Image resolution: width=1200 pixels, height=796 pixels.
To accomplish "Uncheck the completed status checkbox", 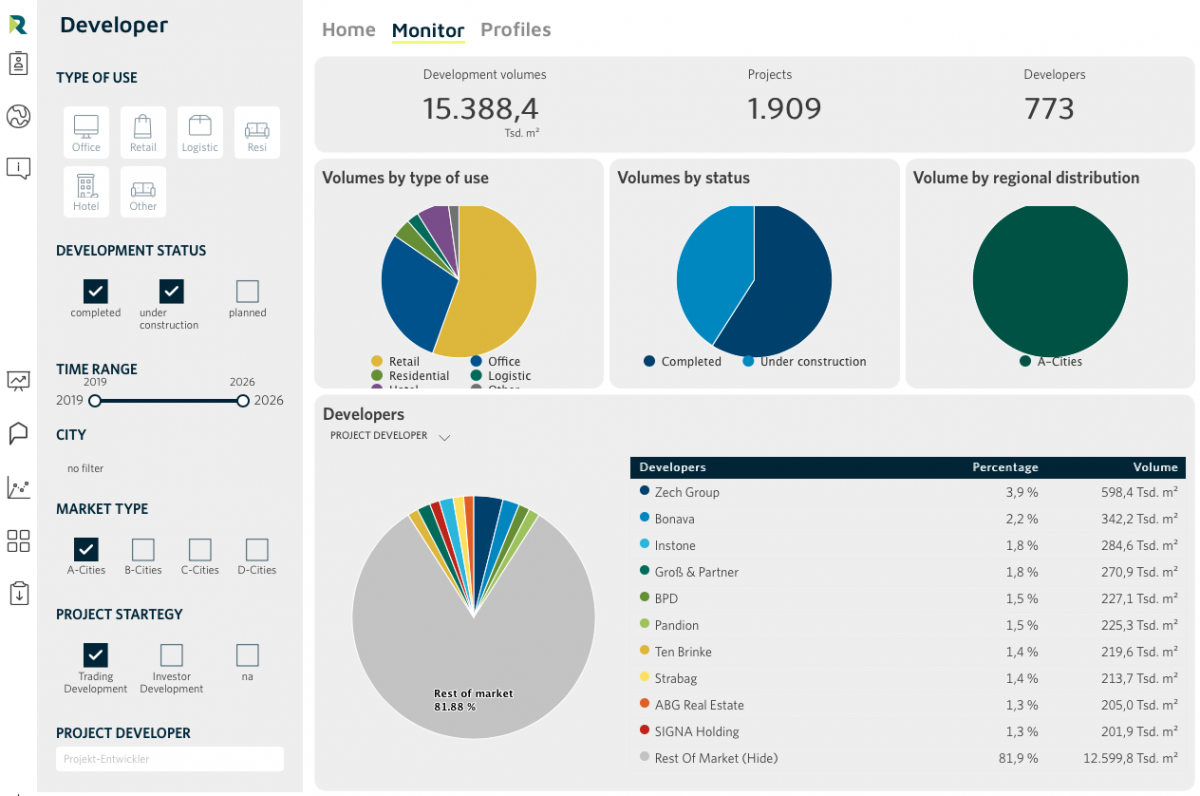I will pos(95,291).
